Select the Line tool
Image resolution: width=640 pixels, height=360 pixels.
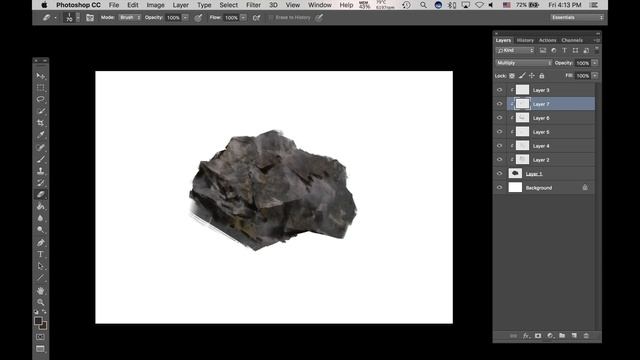tap(40, 278)
